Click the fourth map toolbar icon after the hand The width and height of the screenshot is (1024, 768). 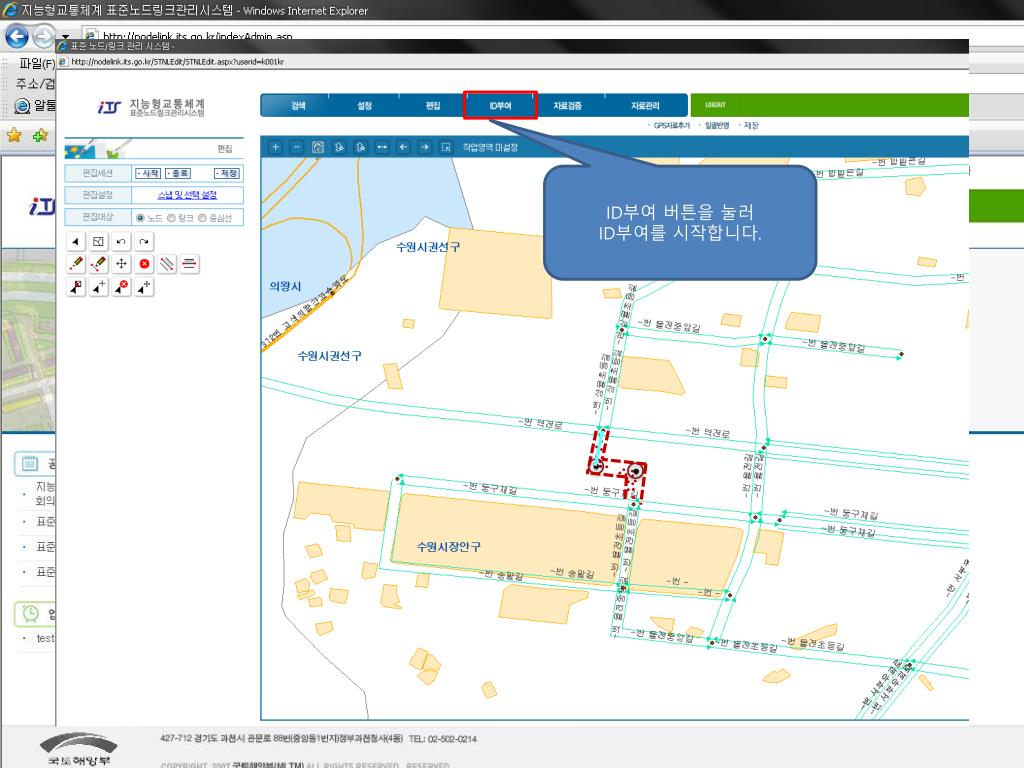point(339,147)
